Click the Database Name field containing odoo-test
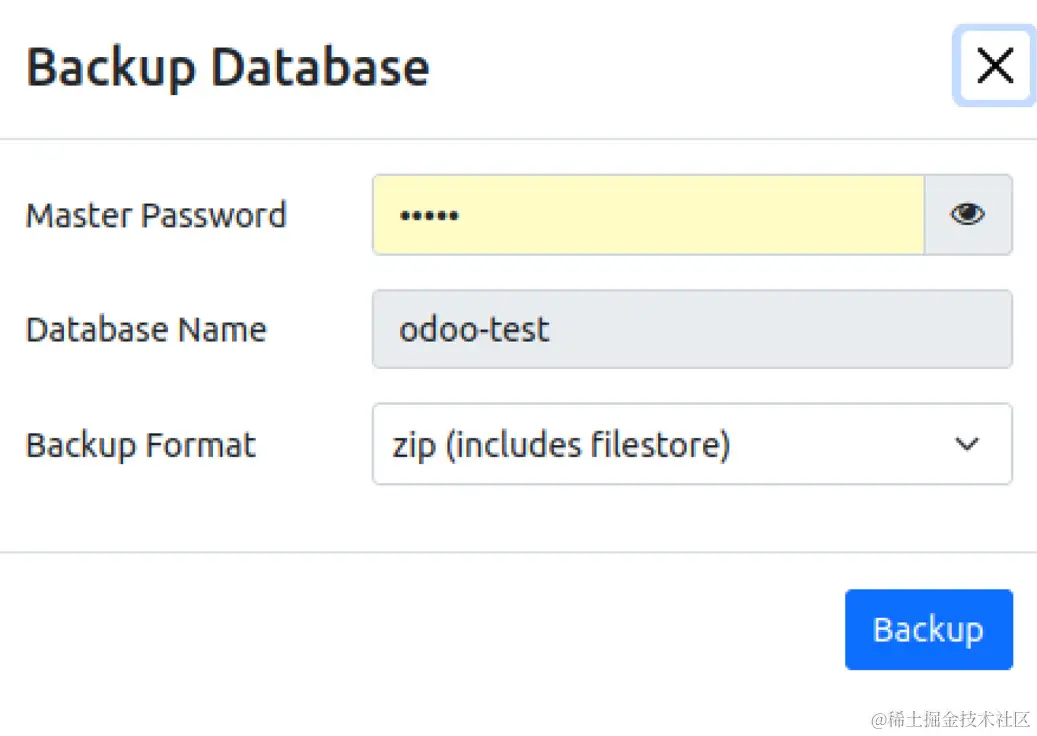1037x736 pixels. [x=692, y=330]
